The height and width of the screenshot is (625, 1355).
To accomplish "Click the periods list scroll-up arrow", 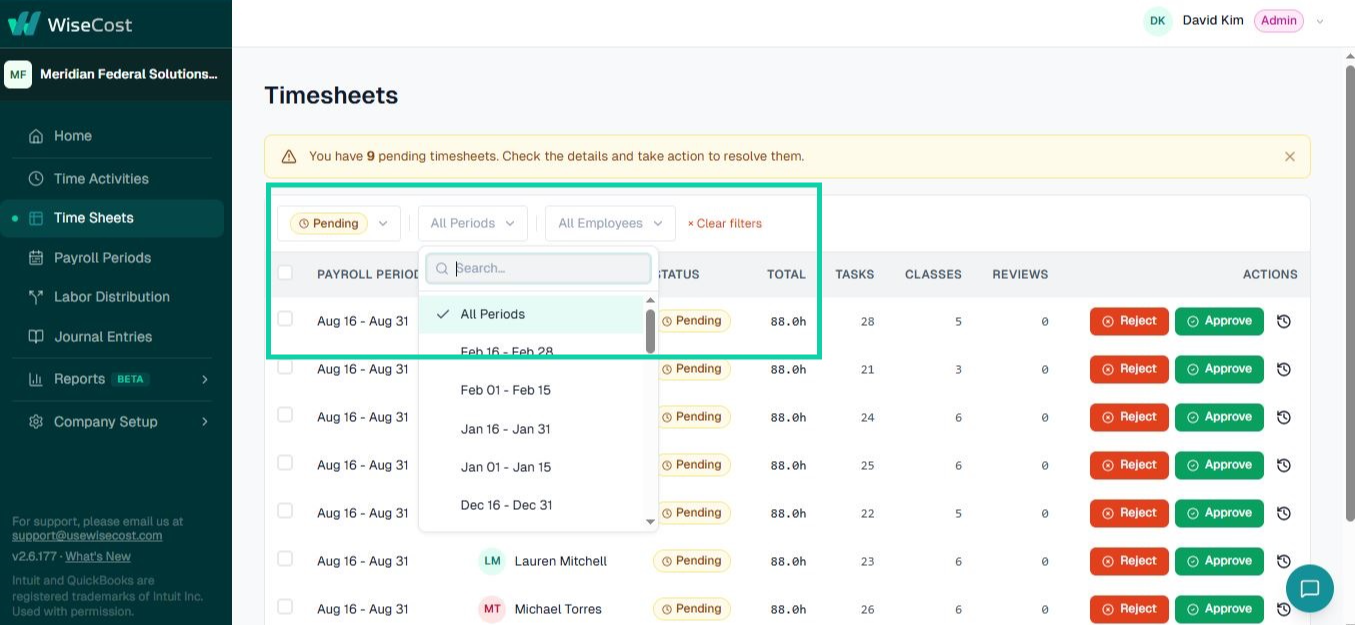I will [650, 300].
